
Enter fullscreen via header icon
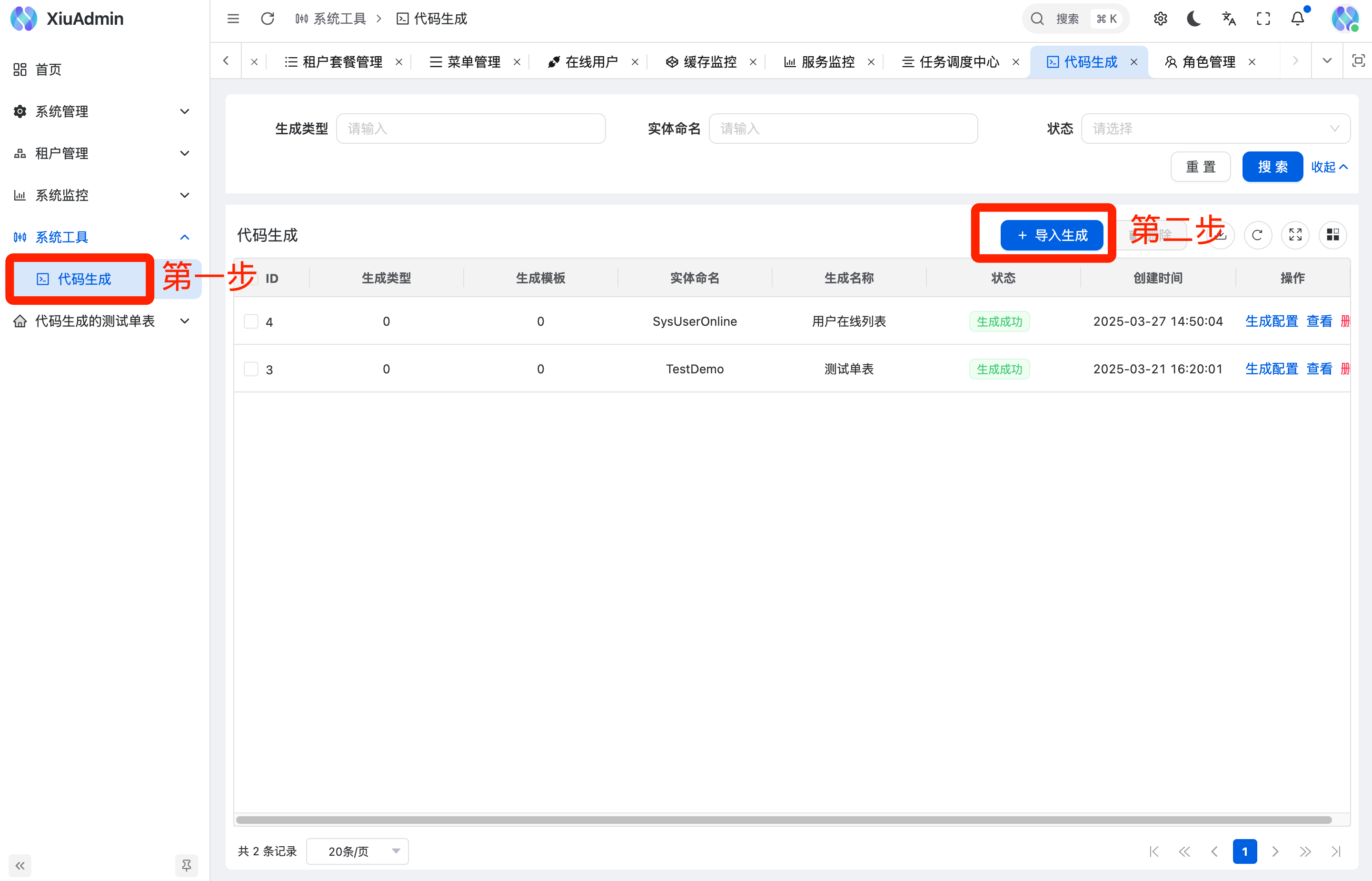(x=1263, y=19)
